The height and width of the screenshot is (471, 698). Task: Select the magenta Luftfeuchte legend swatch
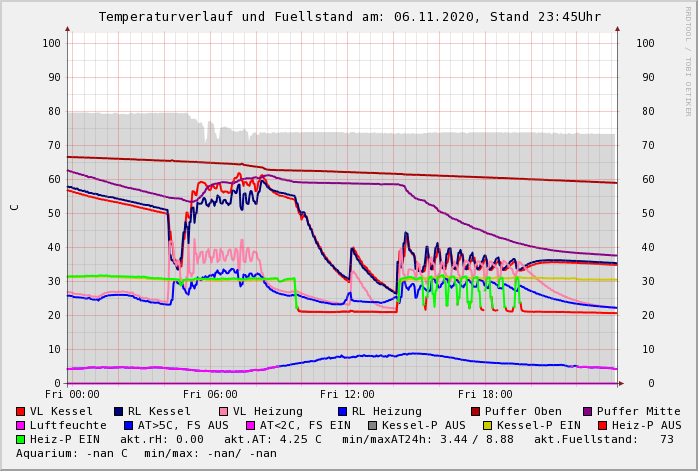[21, 425]
